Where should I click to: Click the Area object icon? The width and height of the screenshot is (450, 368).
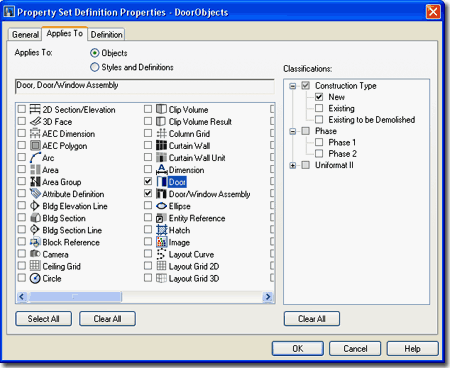(x=35, y=169)
